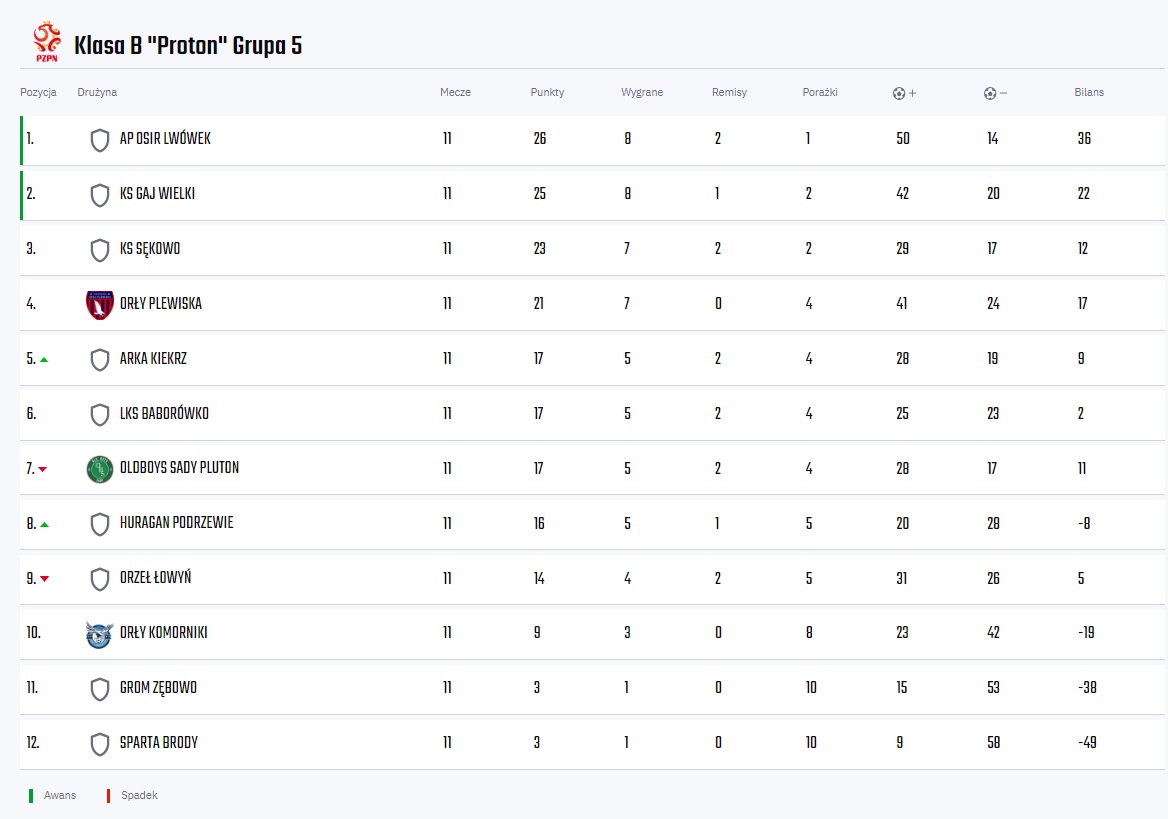Open the KS Sękowo team link
1168x819 pixels.
[150, 249]
